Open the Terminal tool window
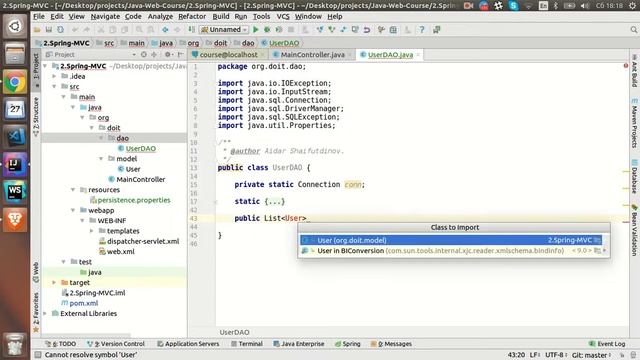This screenshot has width=640, height=360. (247, 344)
